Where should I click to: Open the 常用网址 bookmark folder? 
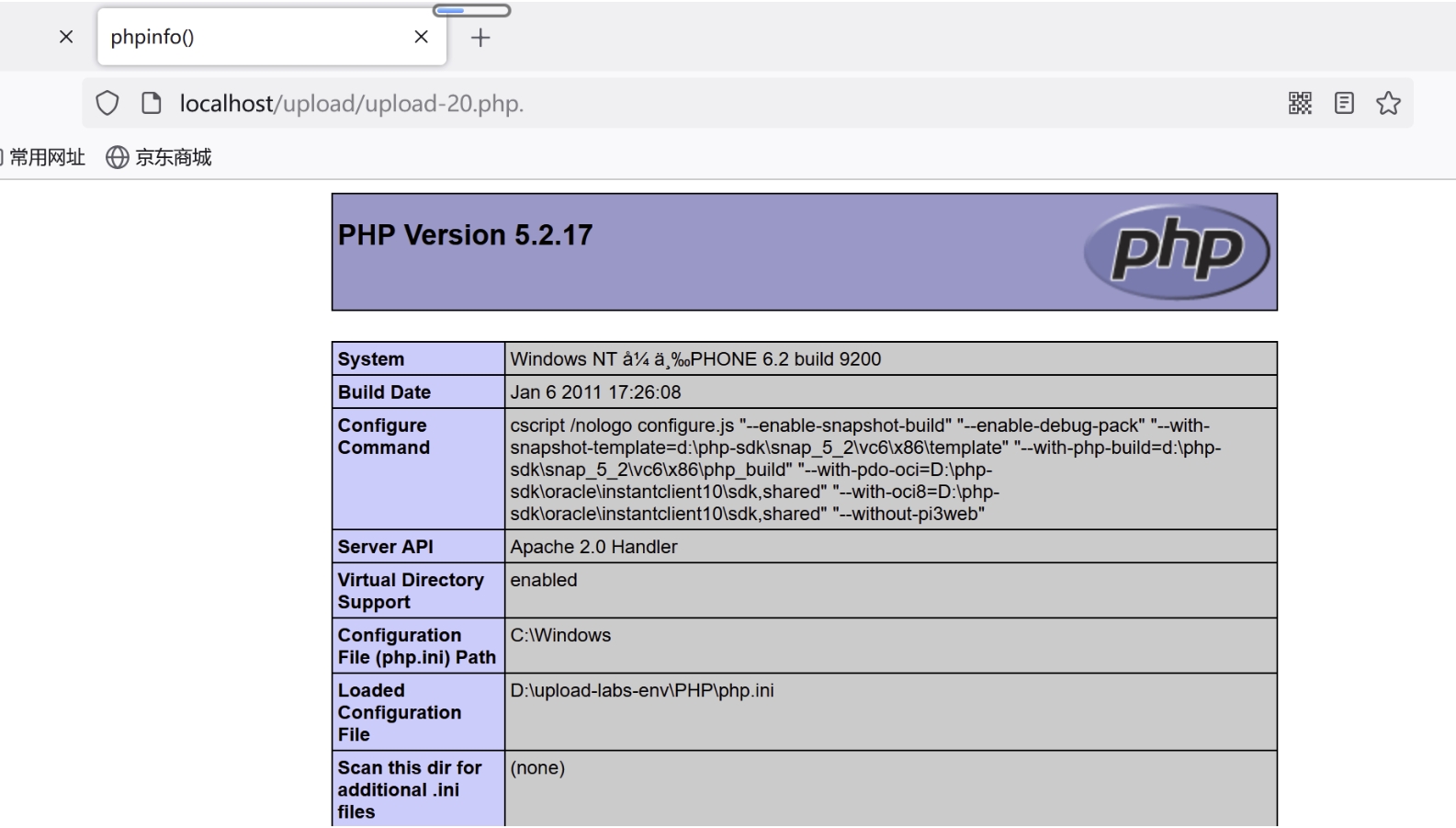pos(45,157)
